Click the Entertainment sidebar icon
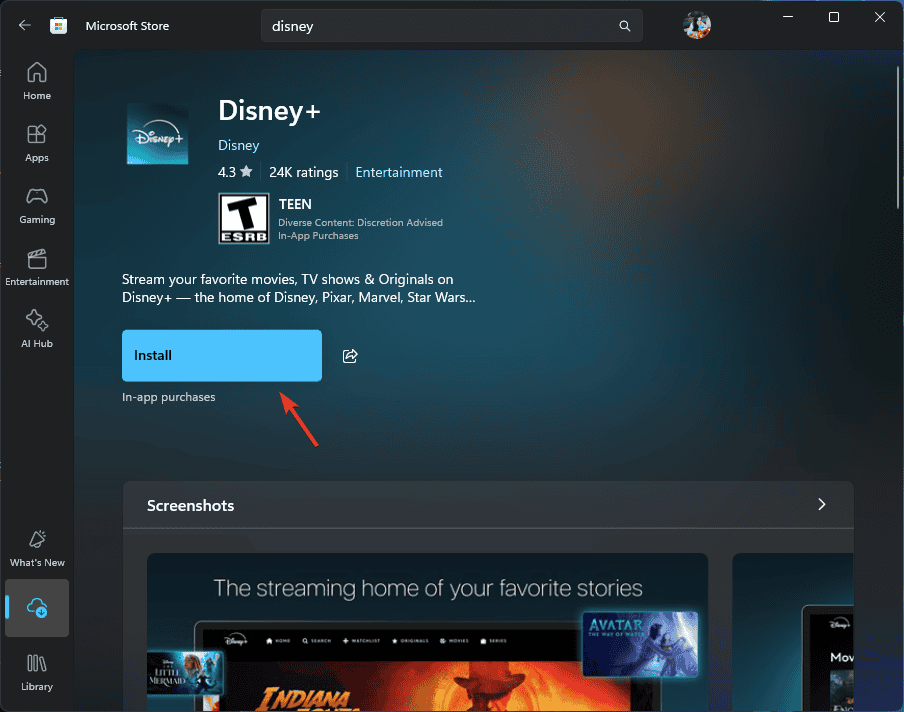The height and width of the screenshot is (712, 904). tap(36, 268)
